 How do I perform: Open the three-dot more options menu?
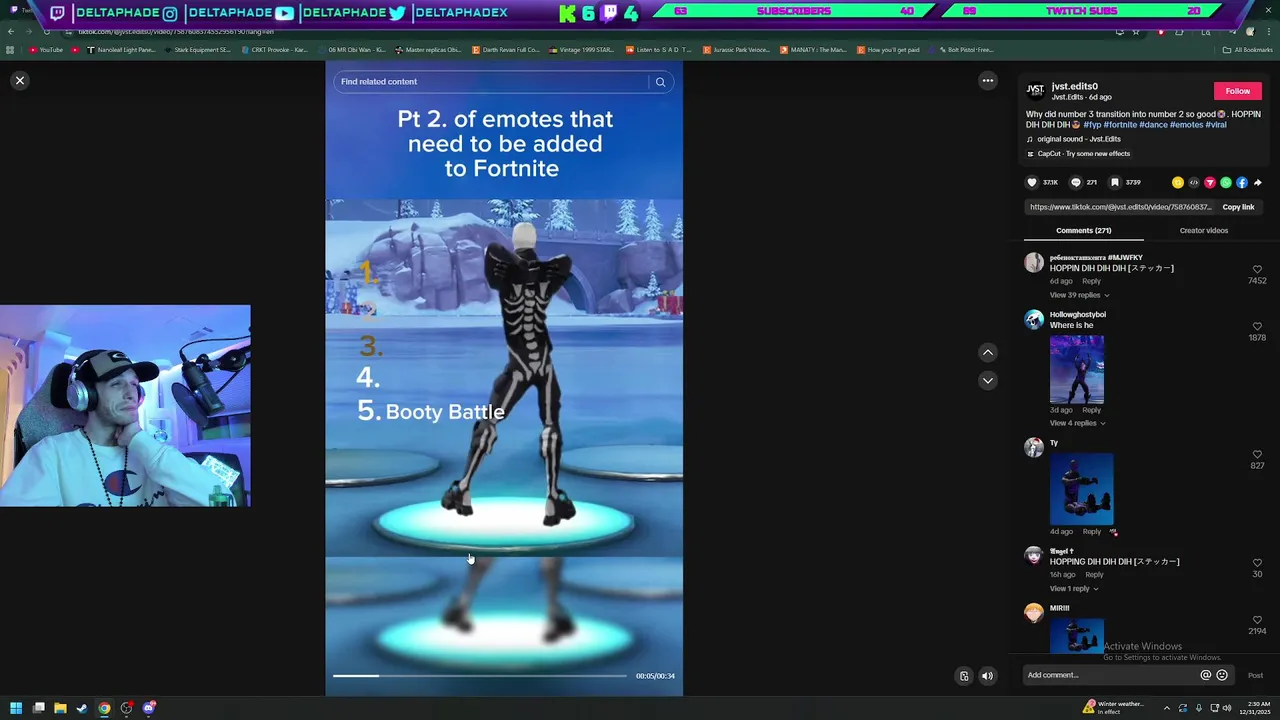tap(987, 80)
